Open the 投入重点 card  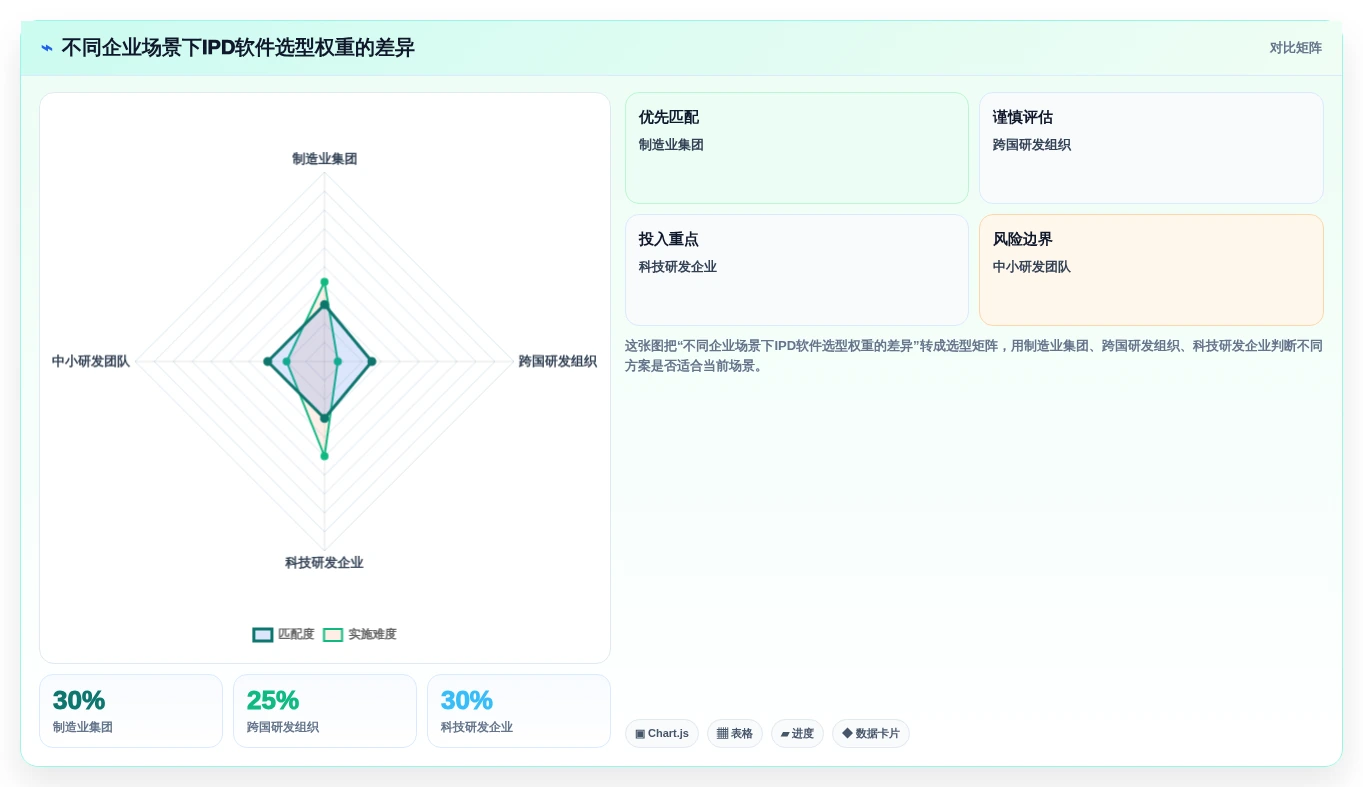[x=797, y=270]
